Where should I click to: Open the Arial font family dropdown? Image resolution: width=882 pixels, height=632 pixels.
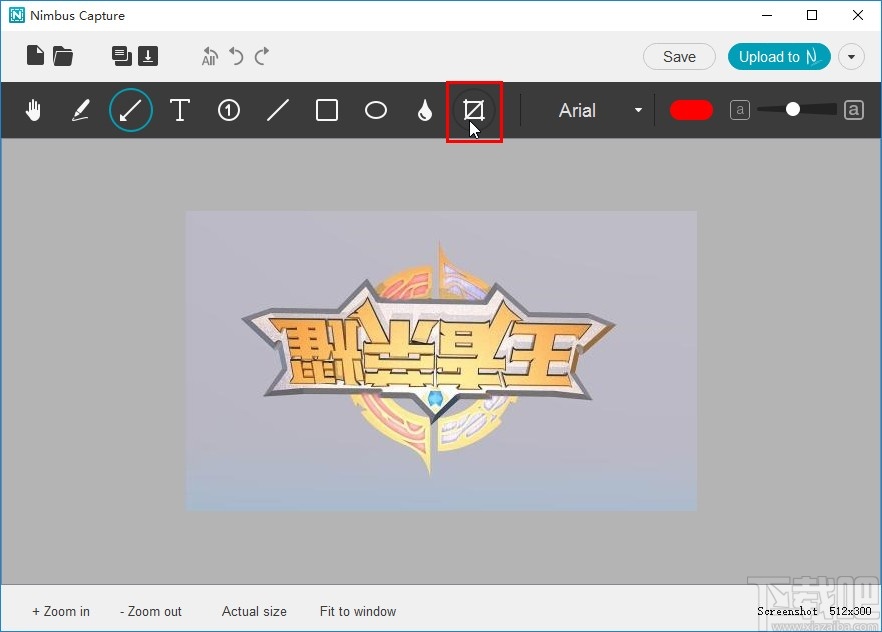coord(637,110)
